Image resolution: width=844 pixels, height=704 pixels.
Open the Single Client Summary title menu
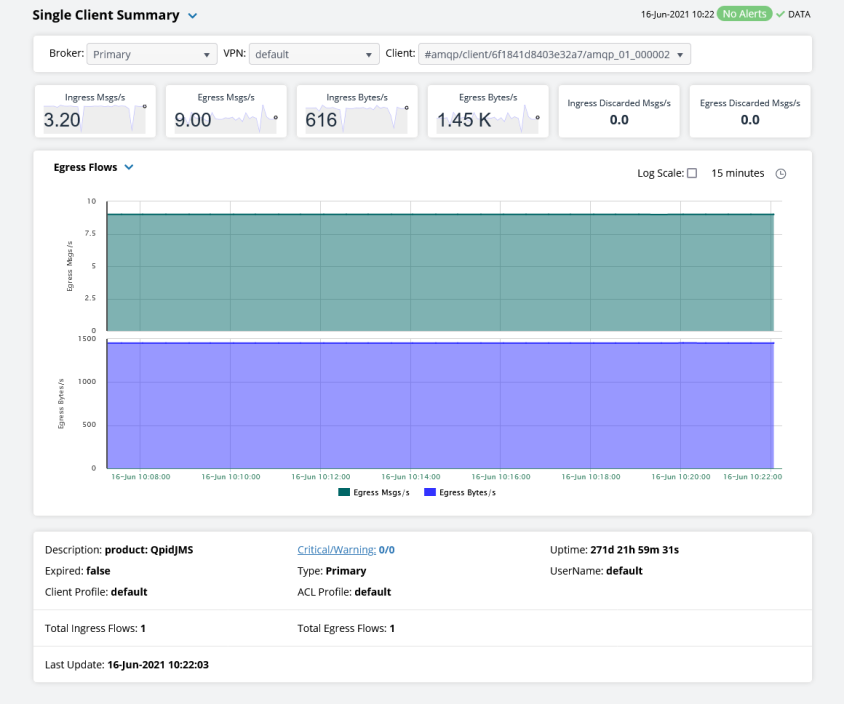pyautogui.click(x=193, y=16)
